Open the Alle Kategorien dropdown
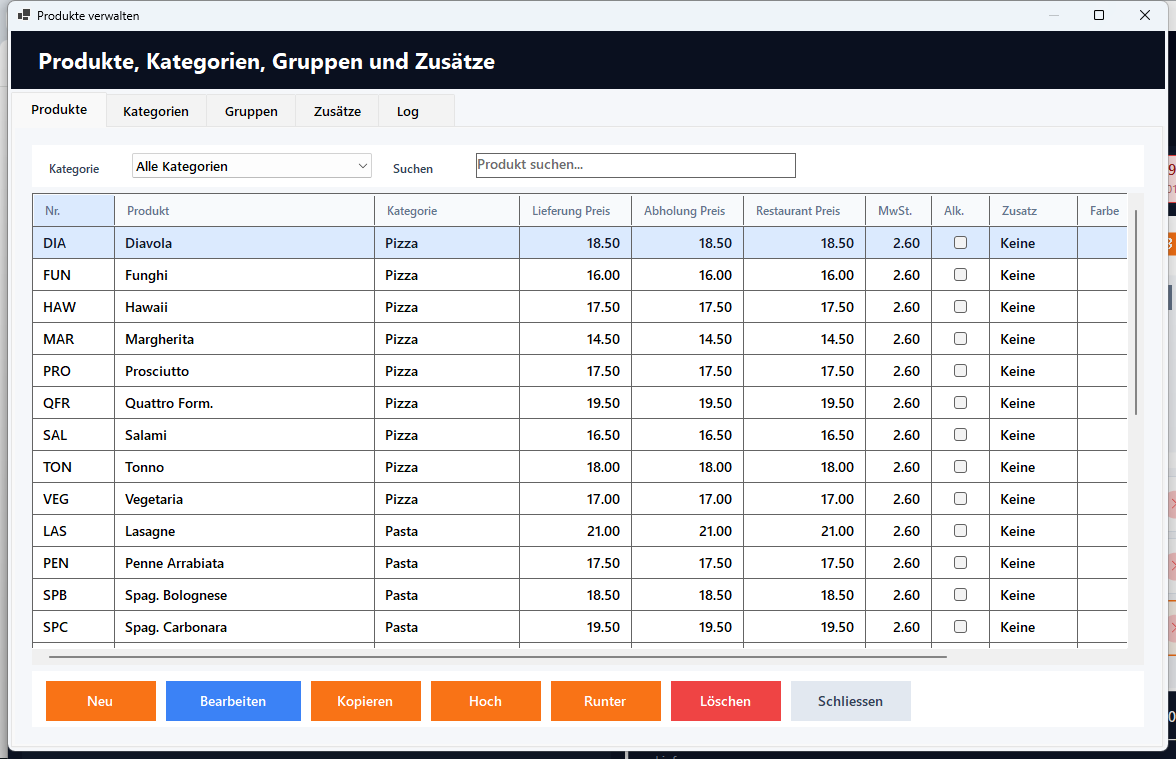 coord(251,166)
